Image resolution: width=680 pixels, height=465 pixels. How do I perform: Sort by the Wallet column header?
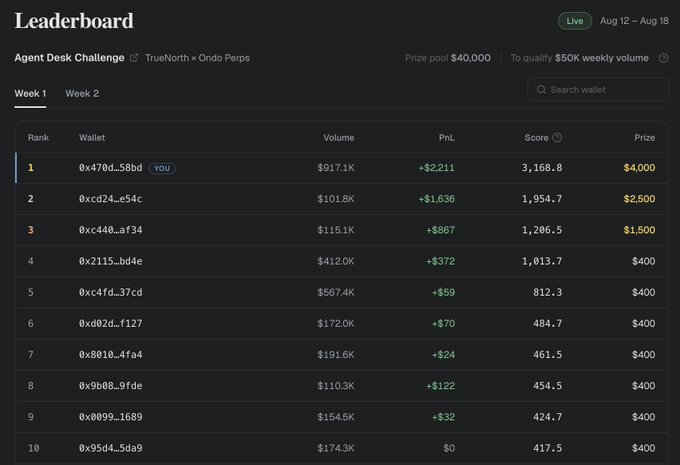92,138
